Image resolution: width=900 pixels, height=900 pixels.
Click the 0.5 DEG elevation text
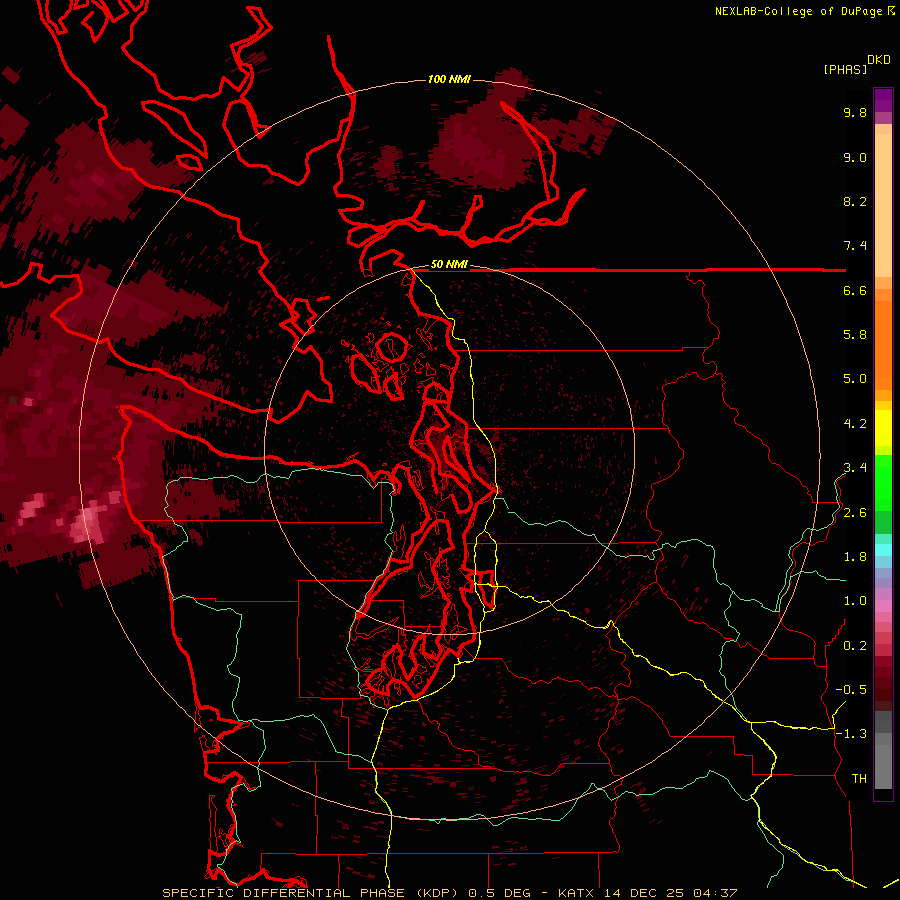coord(499,893)
